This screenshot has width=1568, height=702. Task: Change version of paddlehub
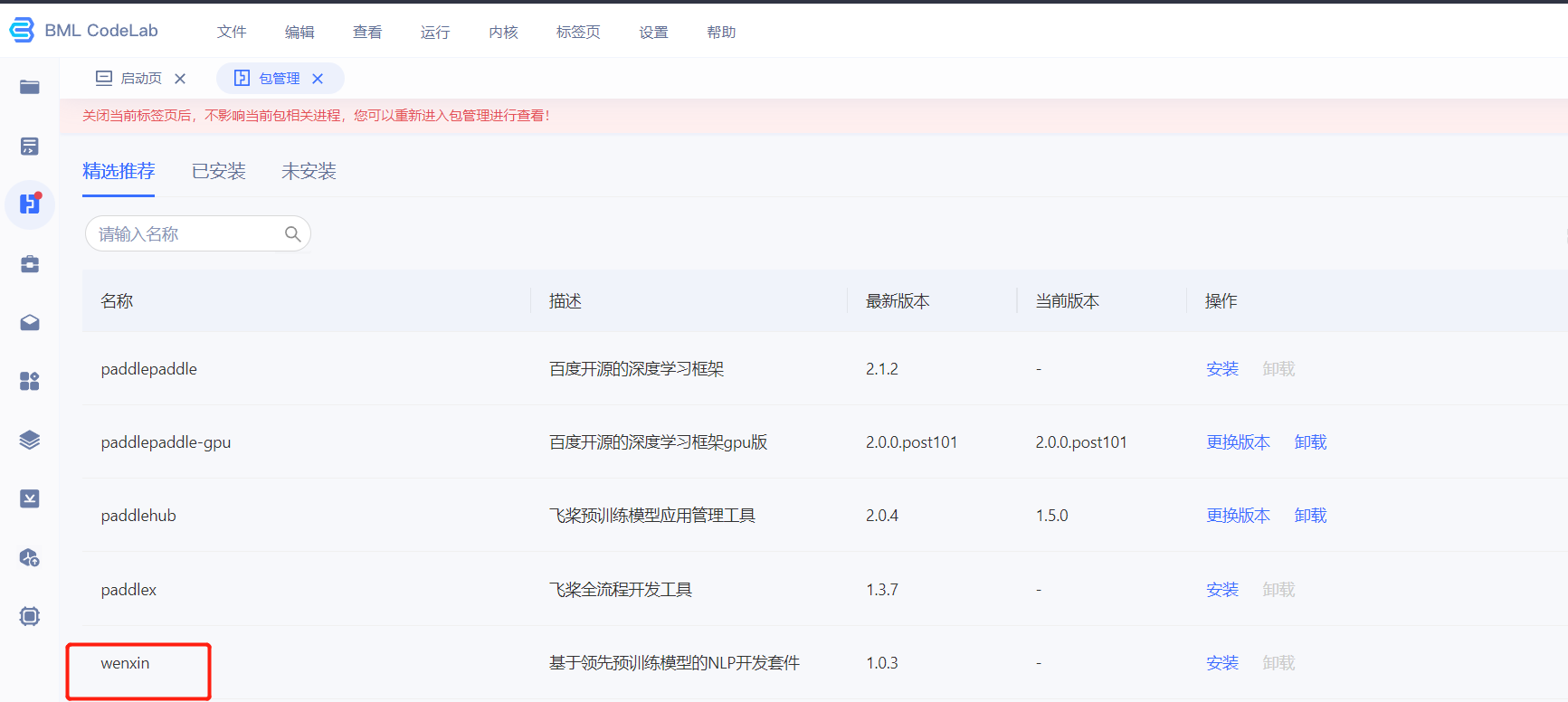1238,516
